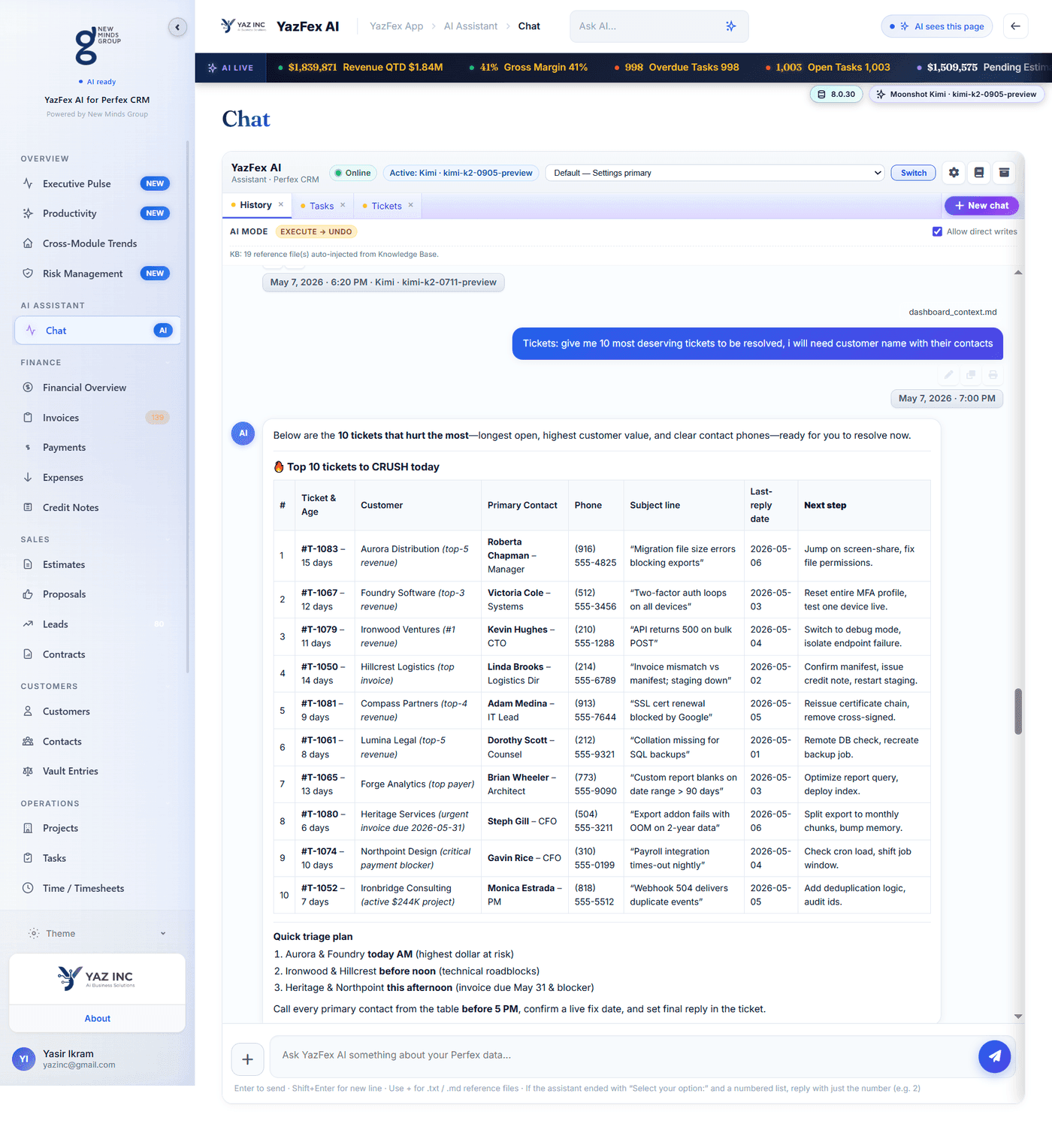Click the print icon under the user message
Screen dimensions: 1052x1148
993,374
